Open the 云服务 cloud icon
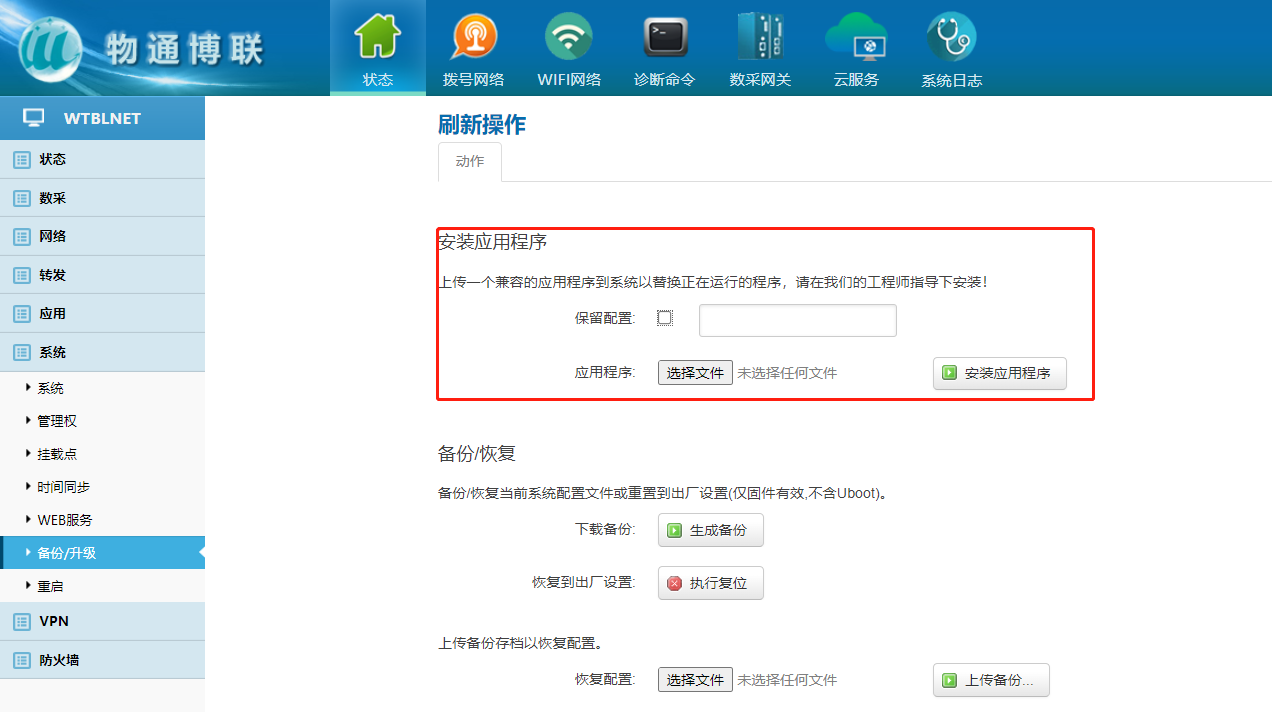Image resolution: width=1272 pixels, height=712 pixels. 856,38
